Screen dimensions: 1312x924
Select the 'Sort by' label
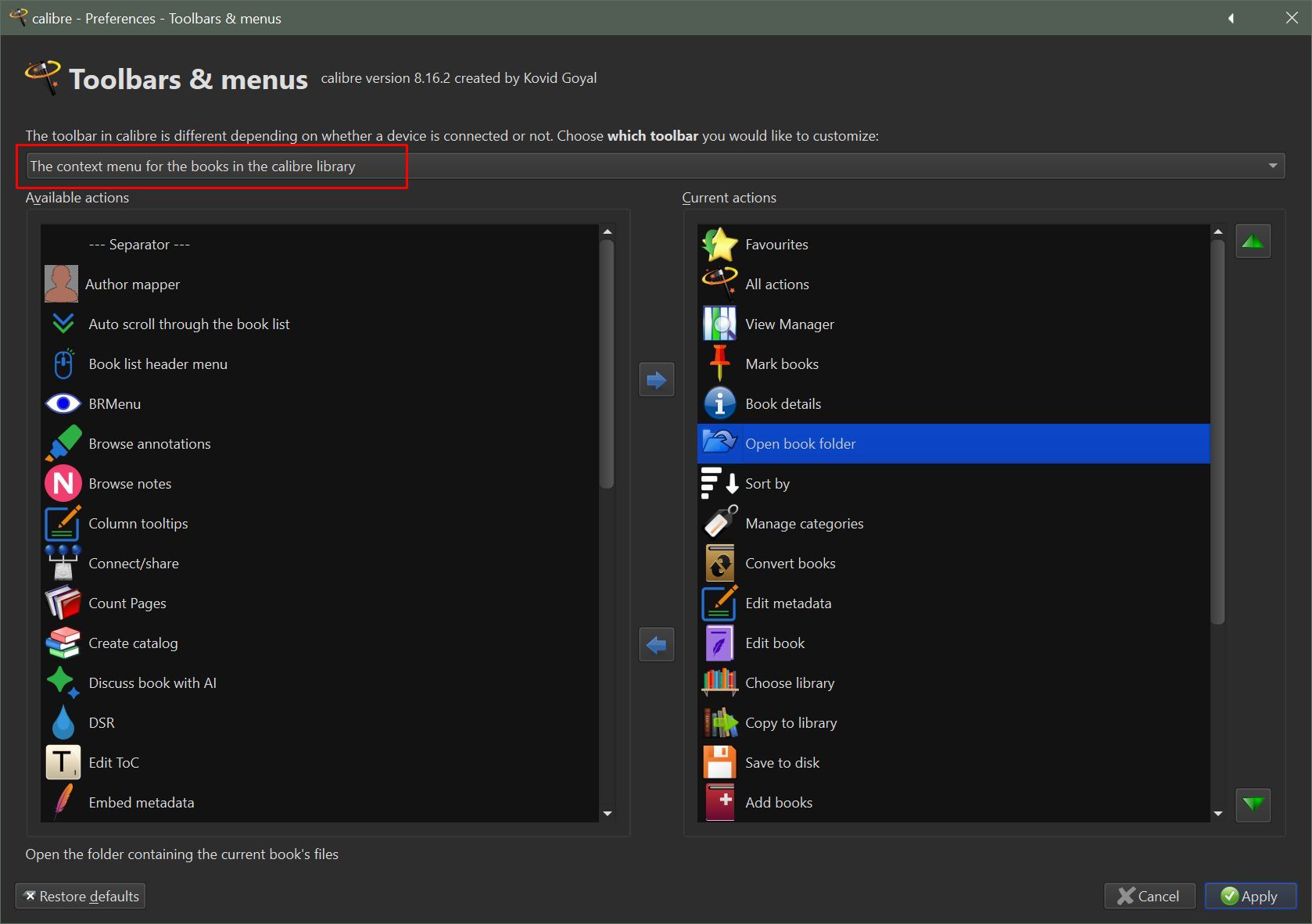pos(768,484)
